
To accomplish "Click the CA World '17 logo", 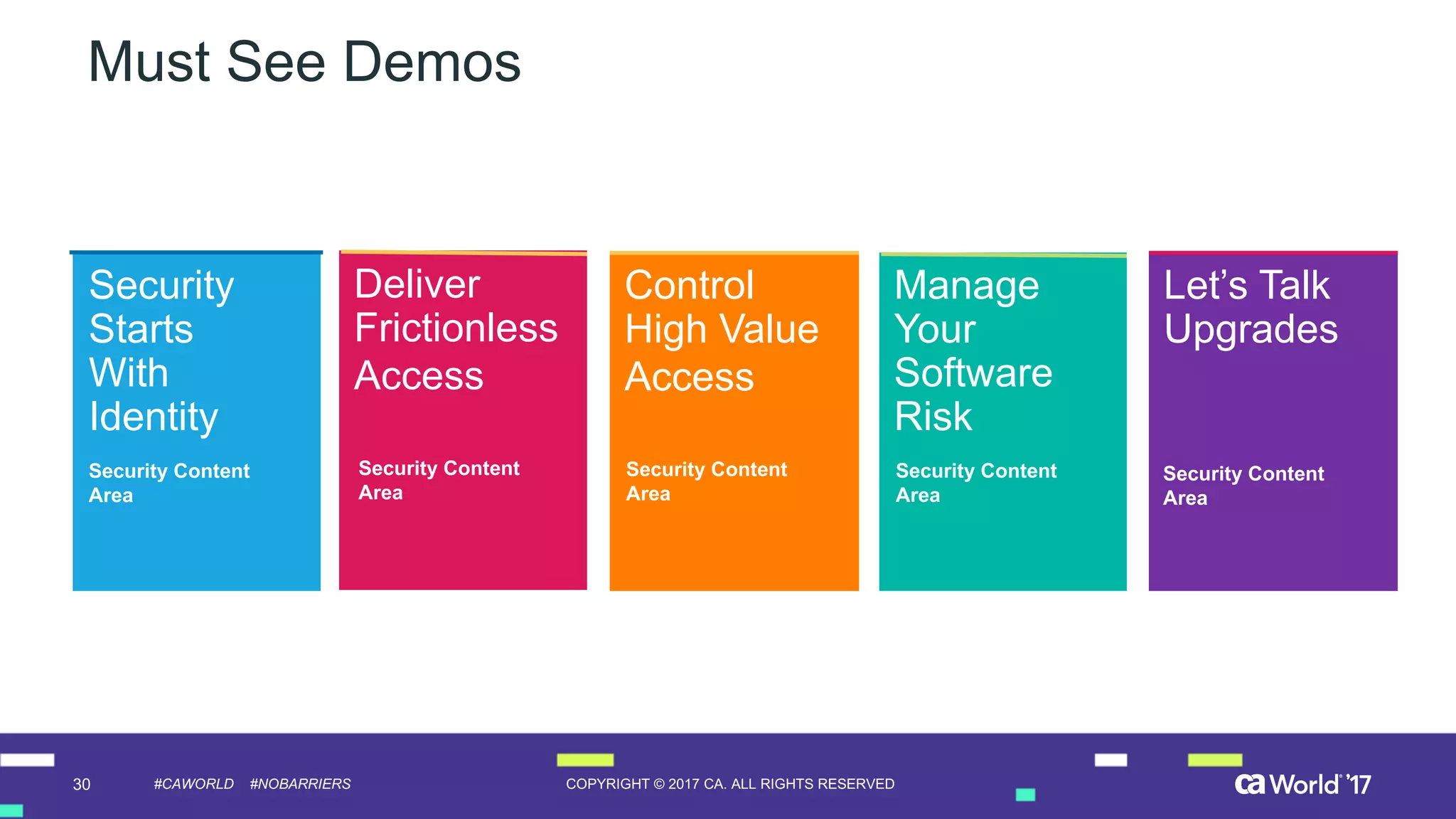I will click(x=1302, y=784).
